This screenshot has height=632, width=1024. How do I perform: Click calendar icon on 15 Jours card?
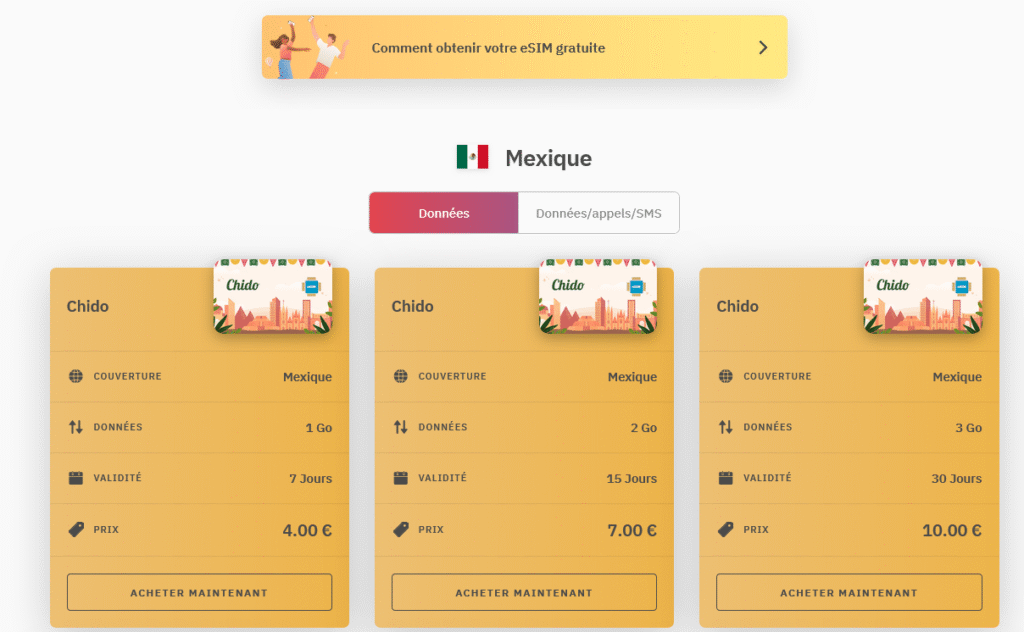click(x=401, y=478)
